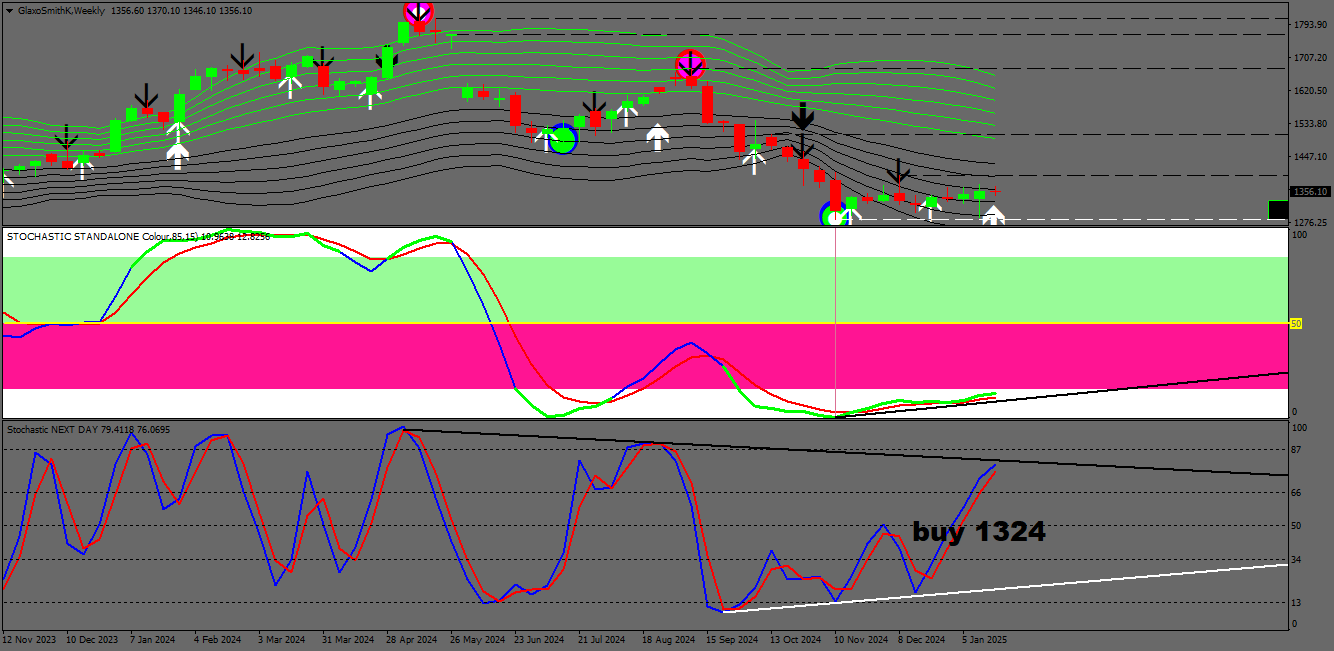Select the large white up arrow near January 2024
The image size is (1334, 651).
click(x=177, y=156)
